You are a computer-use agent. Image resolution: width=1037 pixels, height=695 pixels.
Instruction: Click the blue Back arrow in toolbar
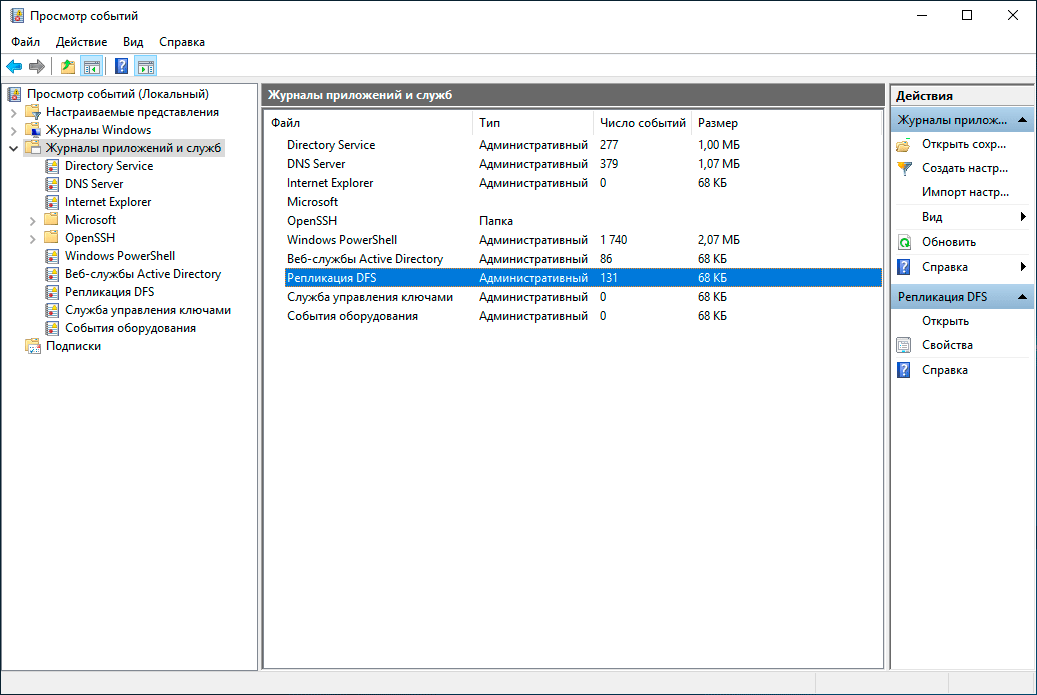[14, 67]
